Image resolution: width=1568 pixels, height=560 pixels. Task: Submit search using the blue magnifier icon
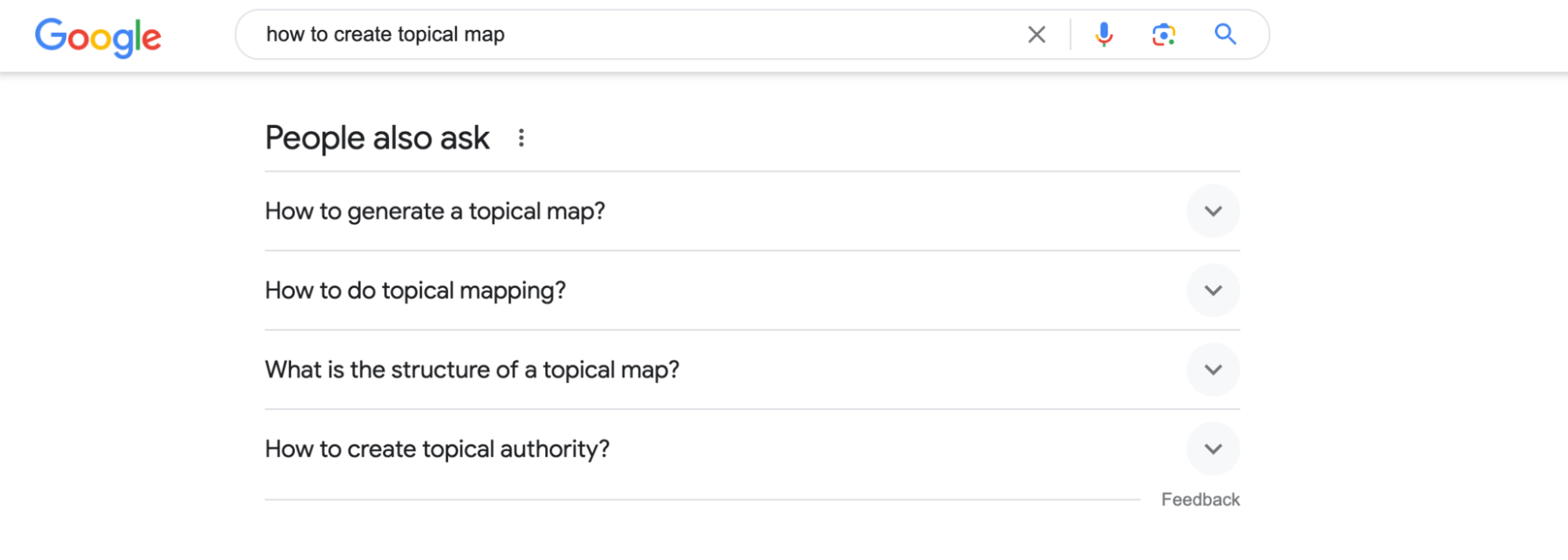pyautogui.click(x=1225, y=35)
